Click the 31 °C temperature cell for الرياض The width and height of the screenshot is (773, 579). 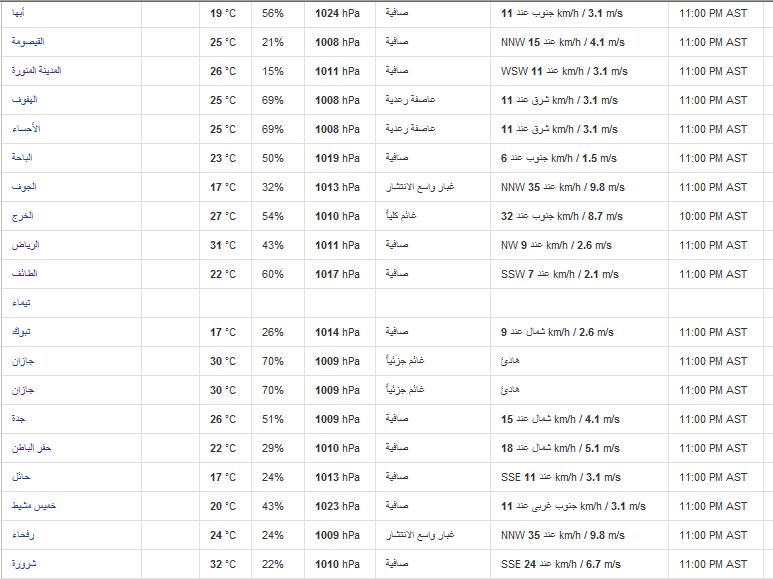click(x=223, y=245)
